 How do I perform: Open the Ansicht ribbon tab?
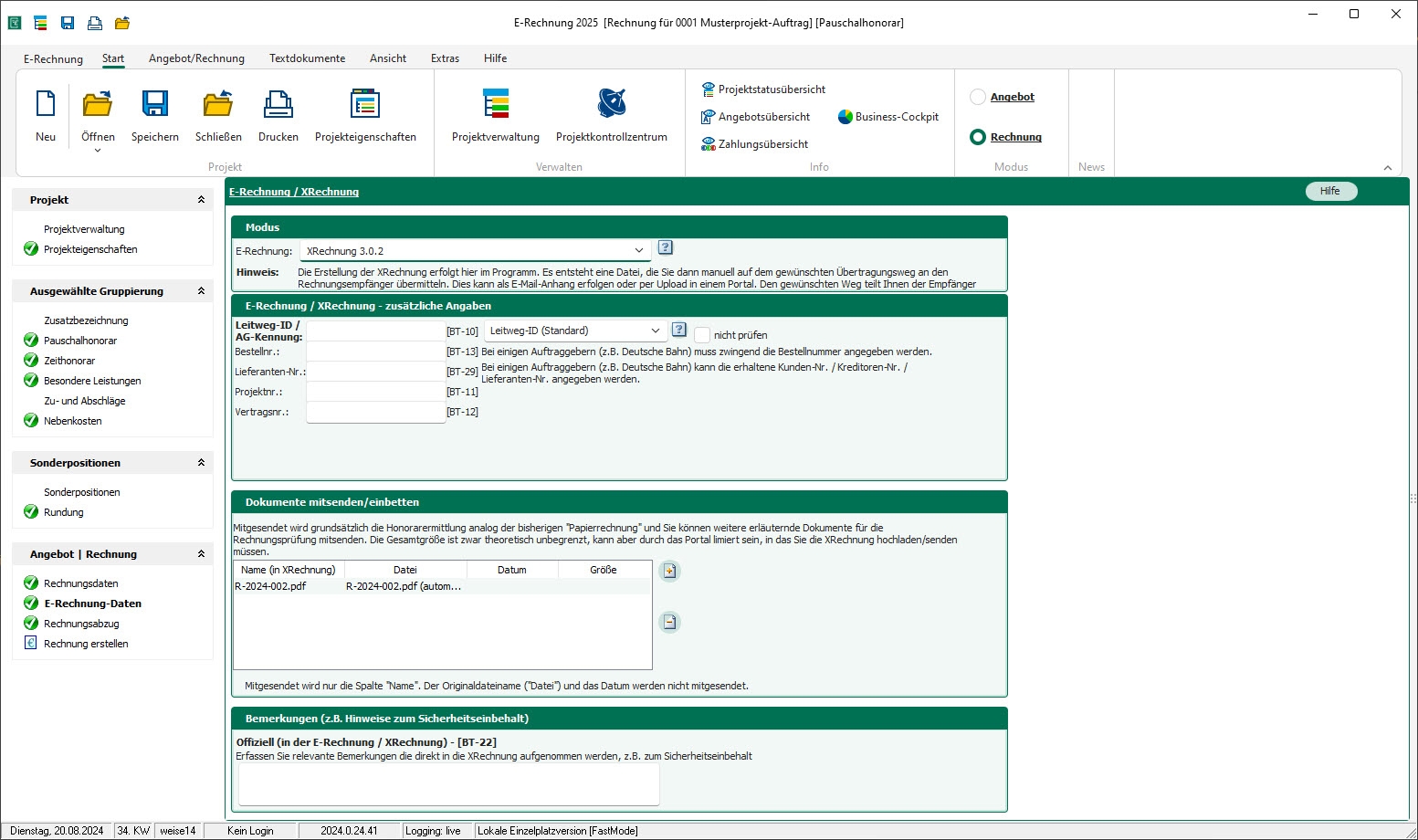(388, 58)
